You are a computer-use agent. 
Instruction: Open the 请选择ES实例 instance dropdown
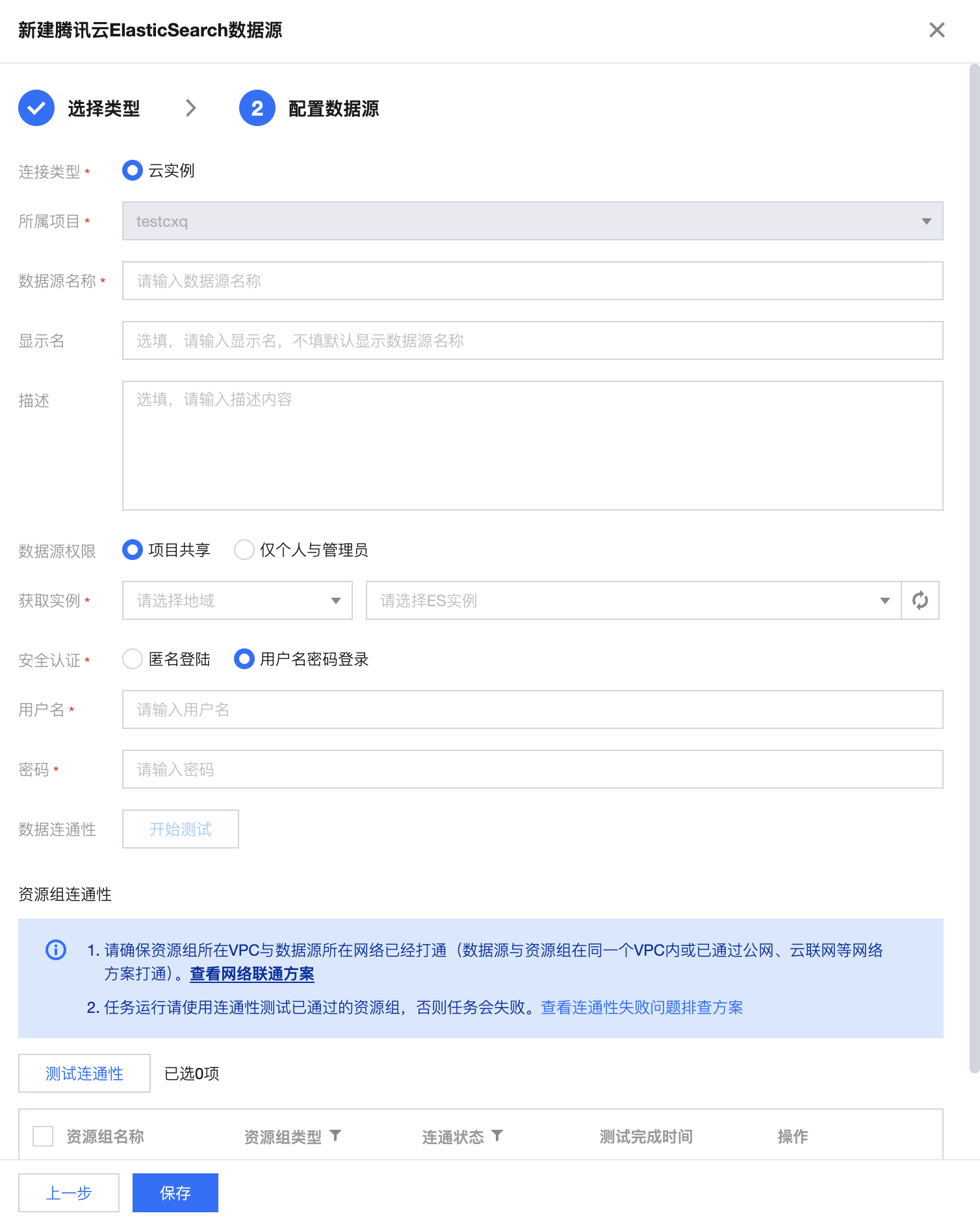tap(634, 600)
